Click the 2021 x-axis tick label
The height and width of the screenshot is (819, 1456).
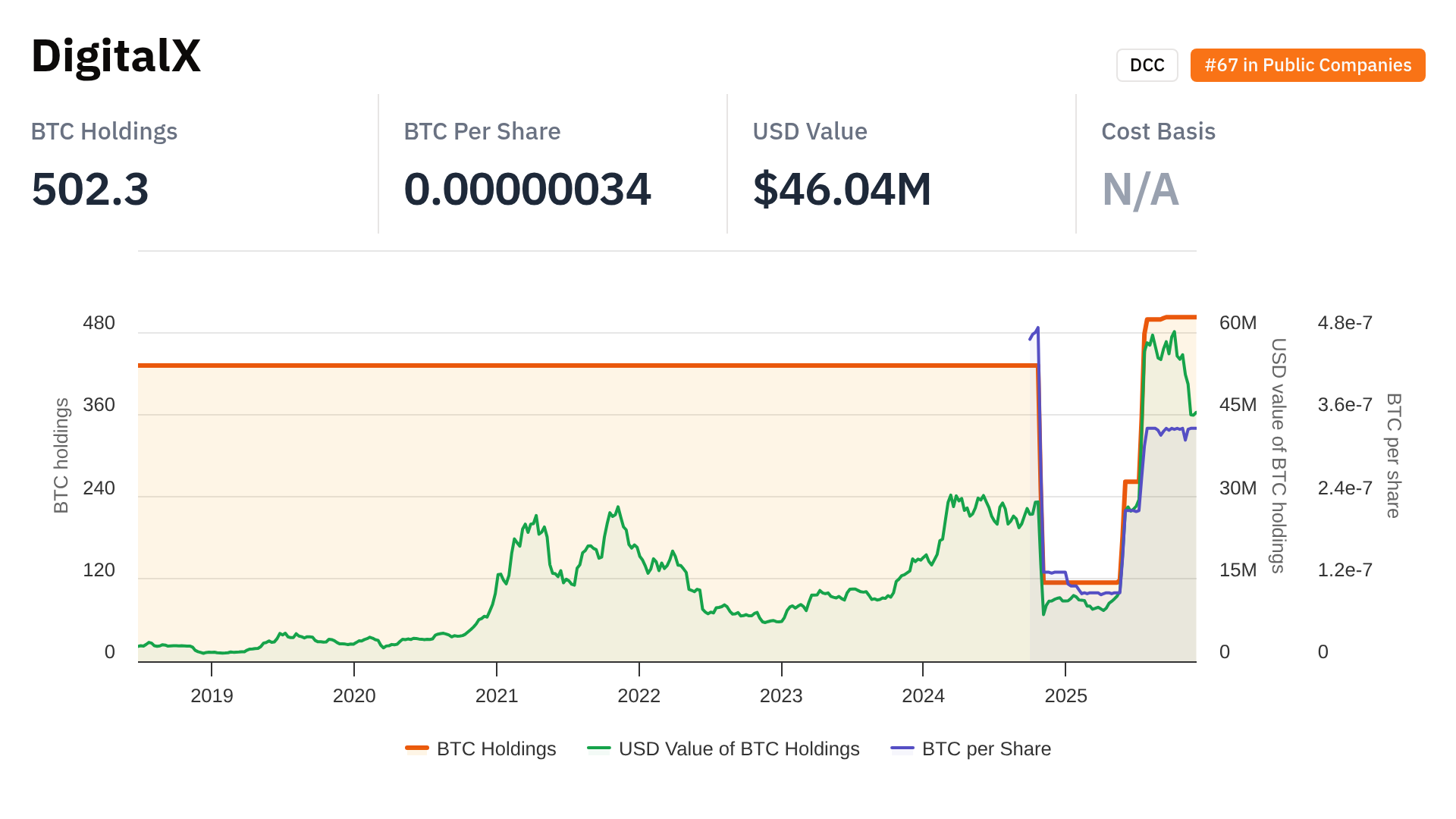(x=497, y=695)
